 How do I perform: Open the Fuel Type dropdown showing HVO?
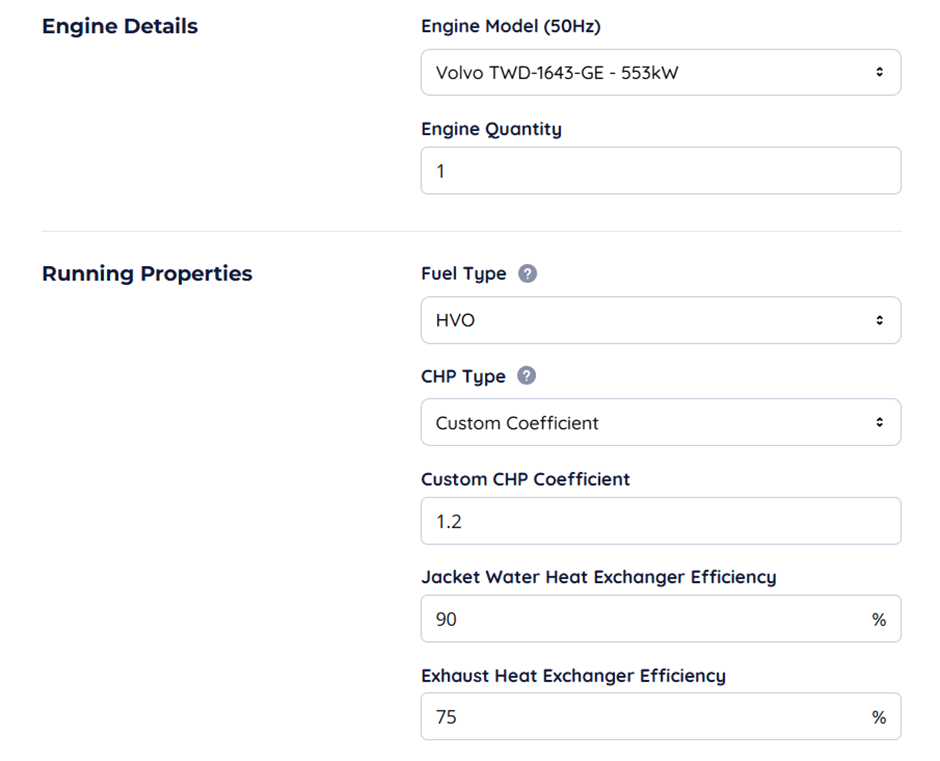click(660, 319)
